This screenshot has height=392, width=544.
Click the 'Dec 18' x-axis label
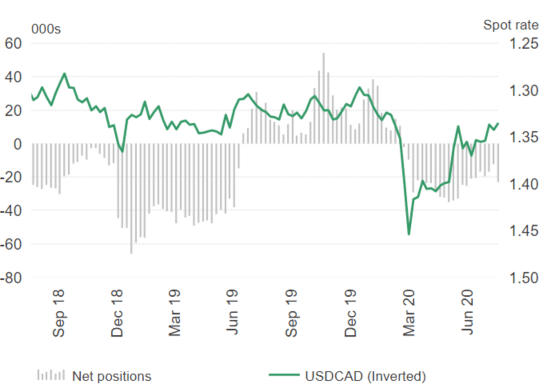pos(117,313)
